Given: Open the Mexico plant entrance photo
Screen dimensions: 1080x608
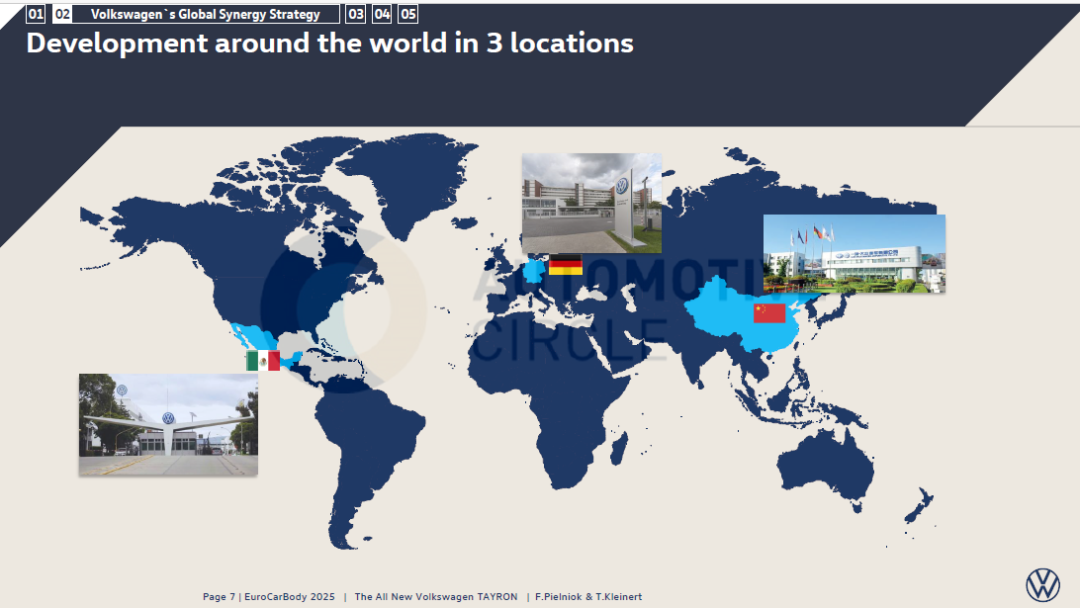Looking at the screenshot, I should (168, 424).
